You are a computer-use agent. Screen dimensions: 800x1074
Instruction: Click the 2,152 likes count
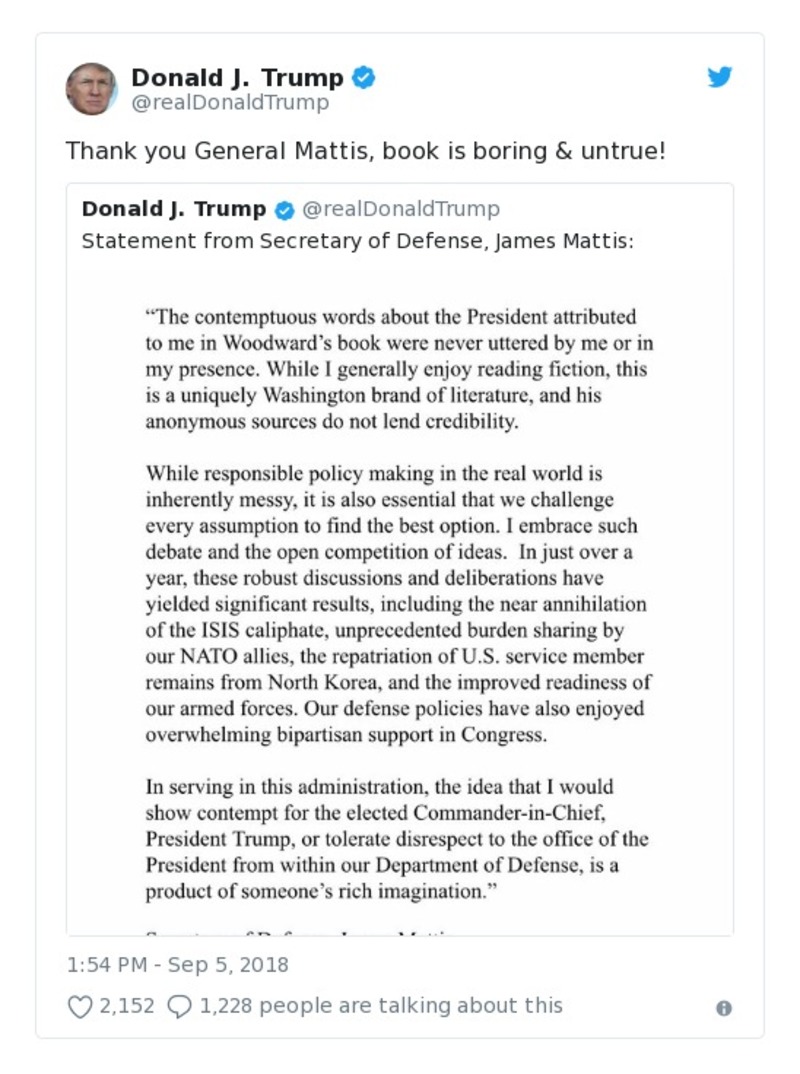point(125,1006)
